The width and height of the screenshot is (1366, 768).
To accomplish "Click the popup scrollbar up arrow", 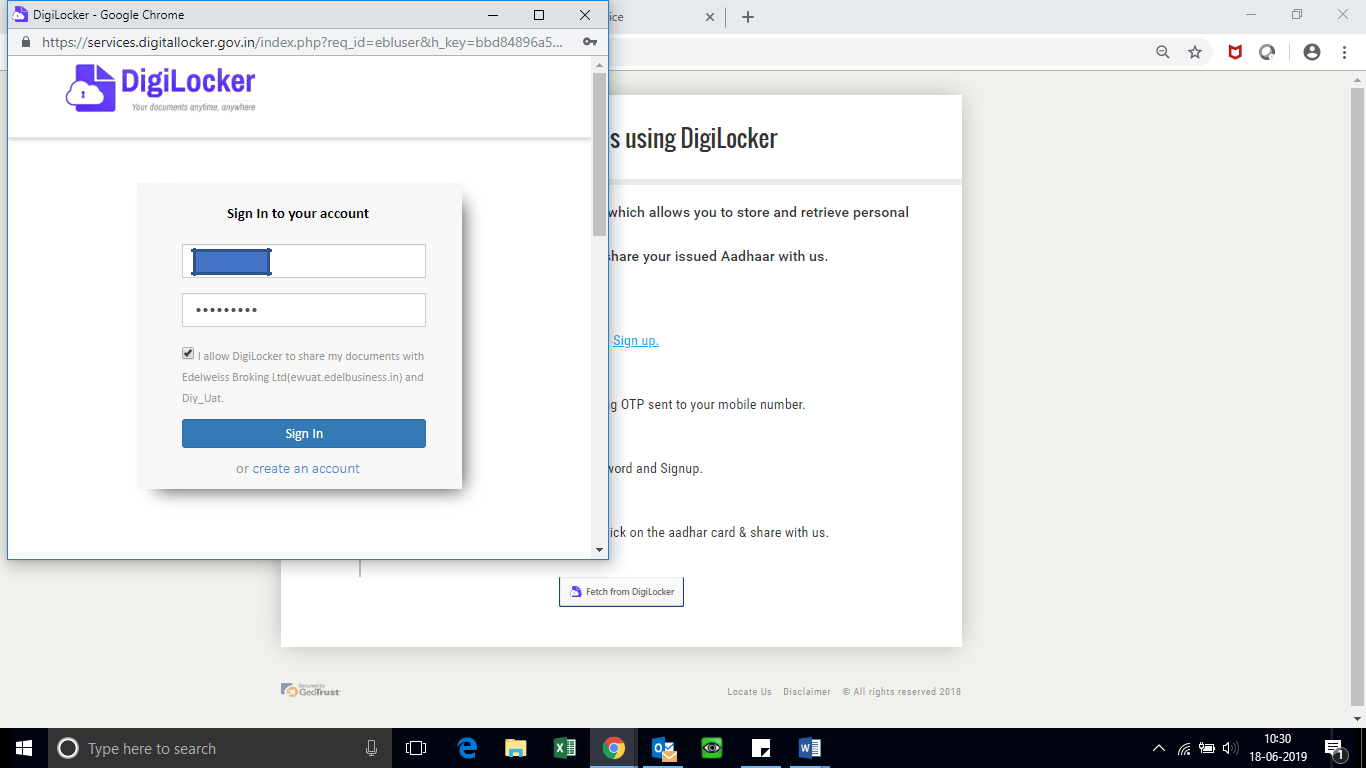I will coord(600,66).
